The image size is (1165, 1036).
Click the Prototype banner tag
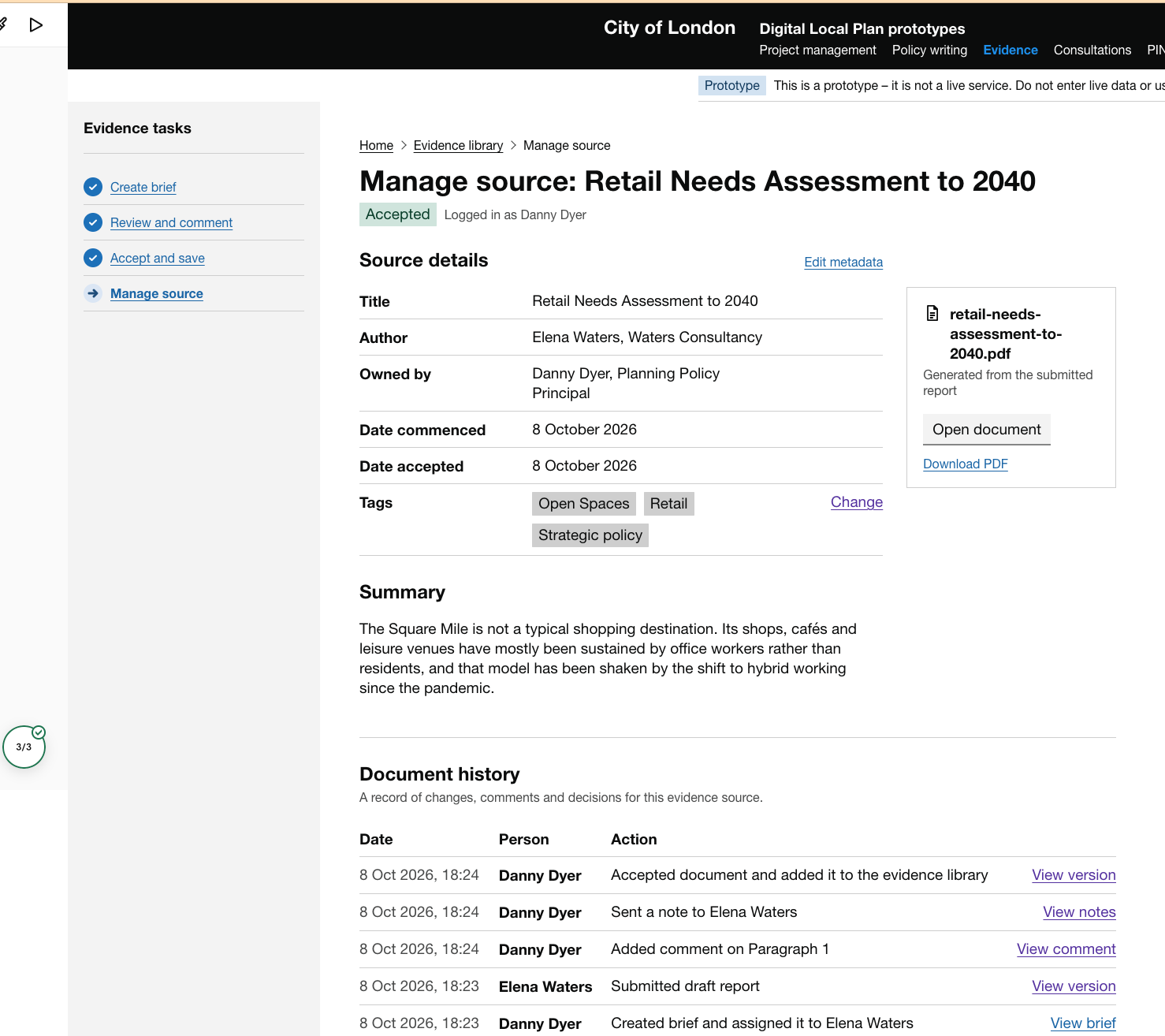[x=732, y=85]
